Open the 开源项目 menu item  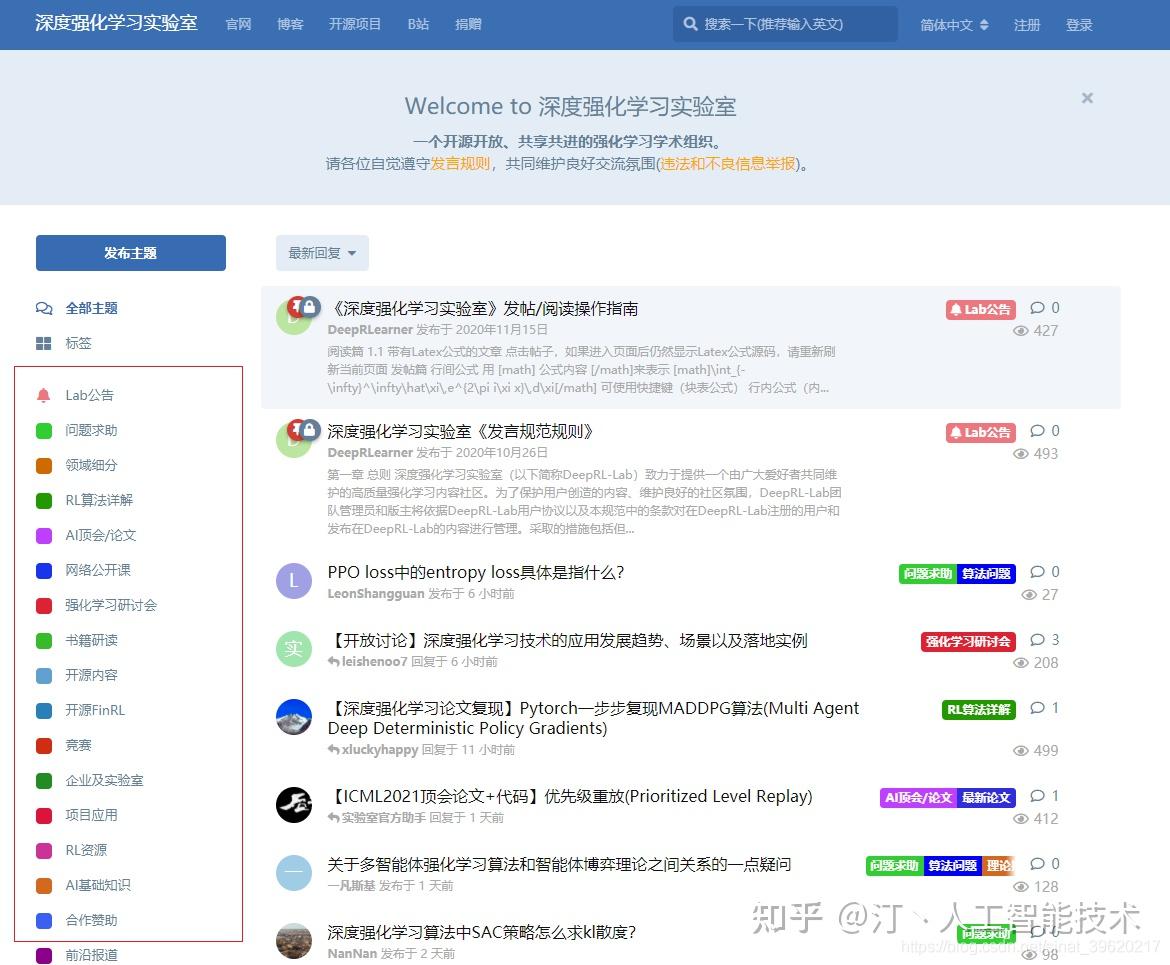(354, 24)
